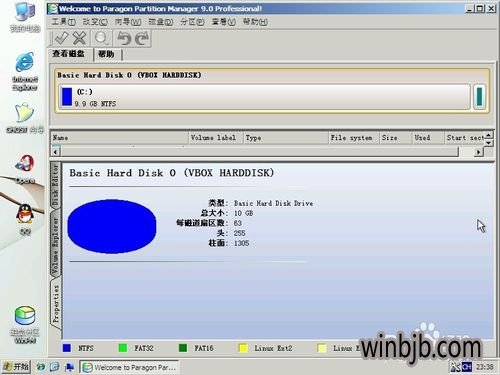Click the partition list right scroll arrow
Image resolution: width=500 pixels, height=375 pixels.
tap(479, 152)
